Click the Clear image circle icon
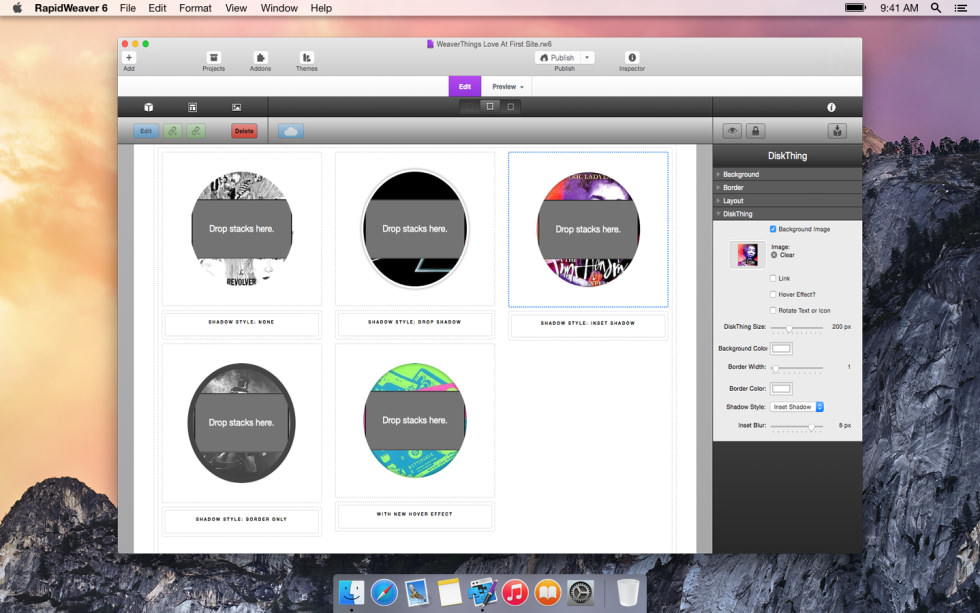980x613 pixels. tap(774, 255)
